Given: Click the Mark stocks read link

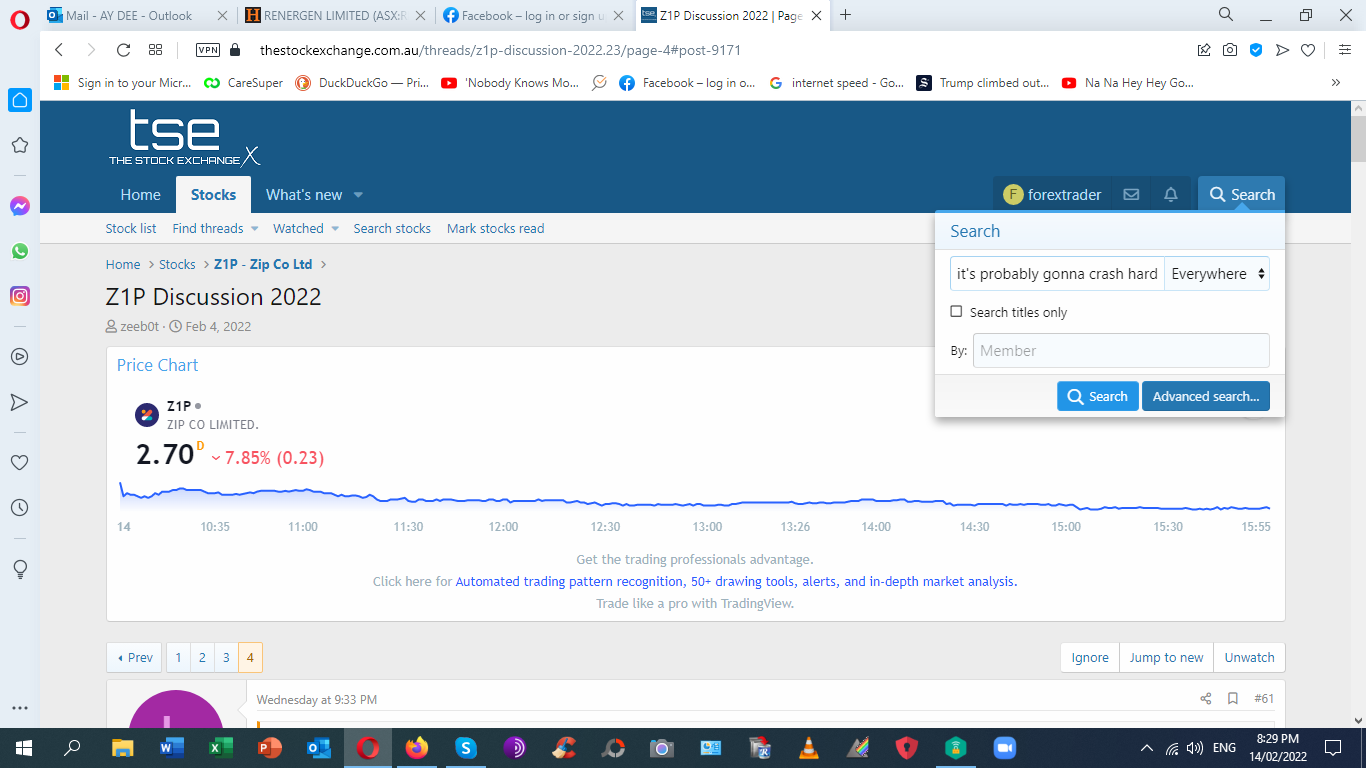Looking at the screenshot, I should pos(496,229).
